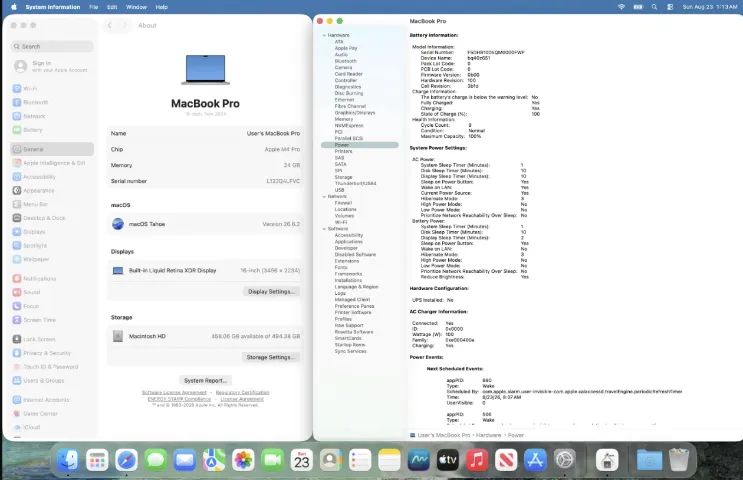This screenshot has height=480, width=743.
Task: Open App Store from the Dock
Action: (x=535, y=460)
